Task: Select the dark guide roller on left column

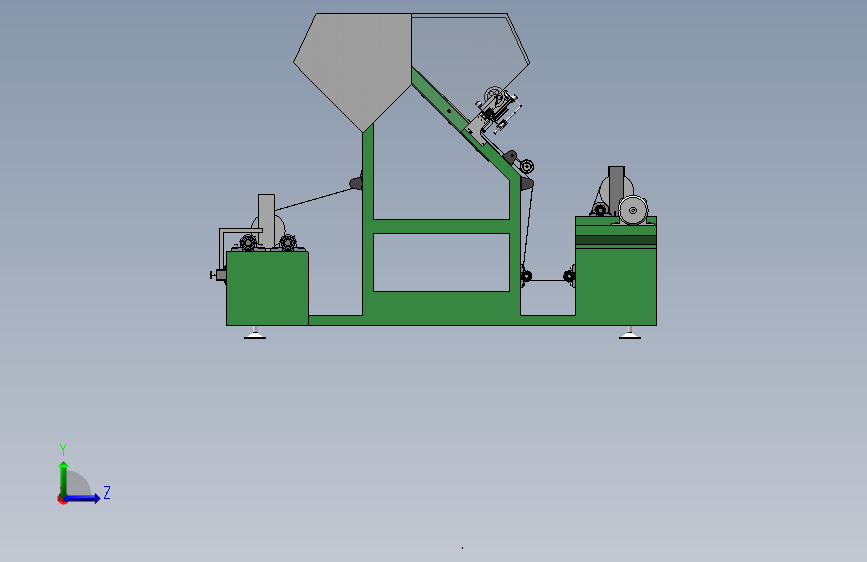Action: (x=356, y=183)
